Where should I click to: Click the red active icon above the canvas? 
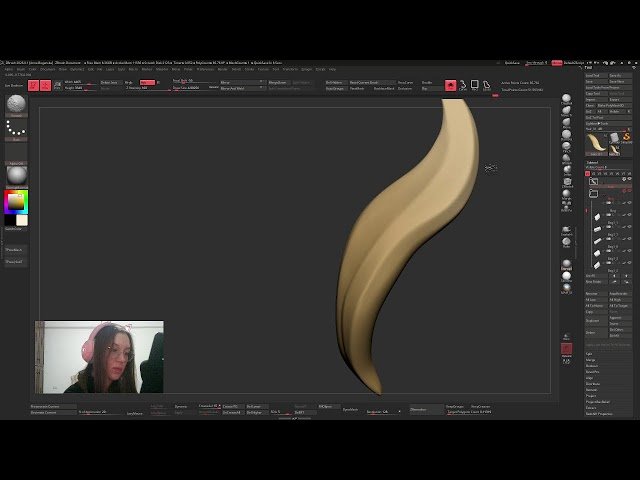click(x=450, y=86)
